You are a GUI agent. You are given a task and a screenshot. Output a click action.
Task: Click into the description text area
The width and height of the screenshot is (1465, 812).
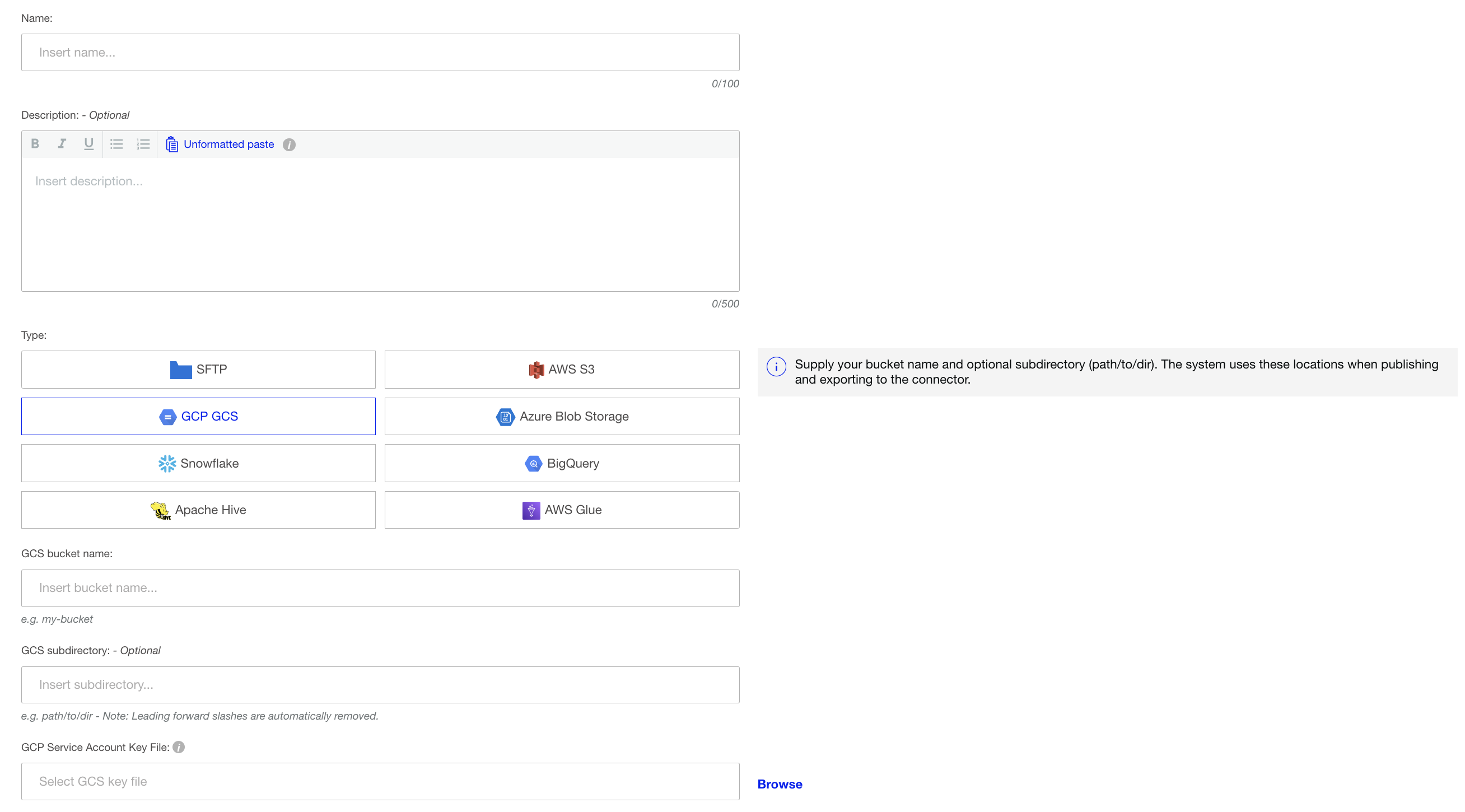point(380,225)
